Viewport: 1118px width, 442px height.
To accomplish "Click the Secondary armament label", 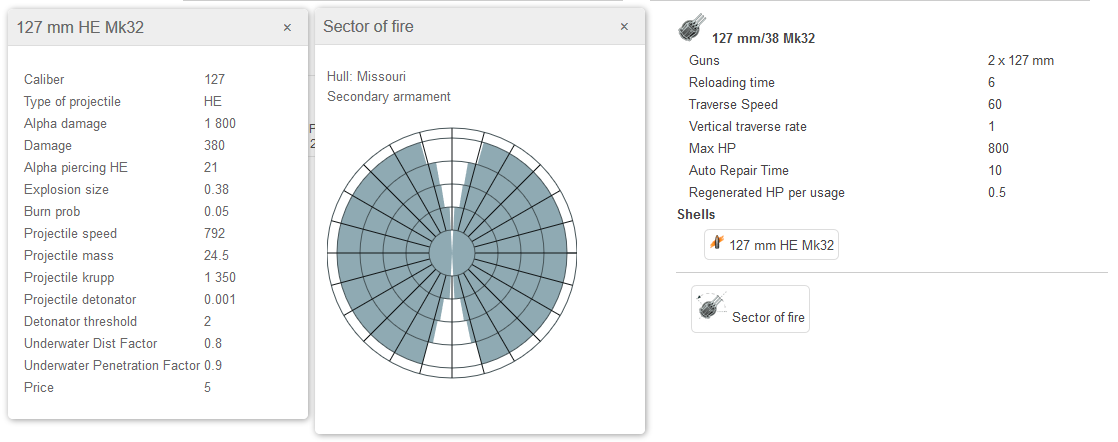I will 389,97.
